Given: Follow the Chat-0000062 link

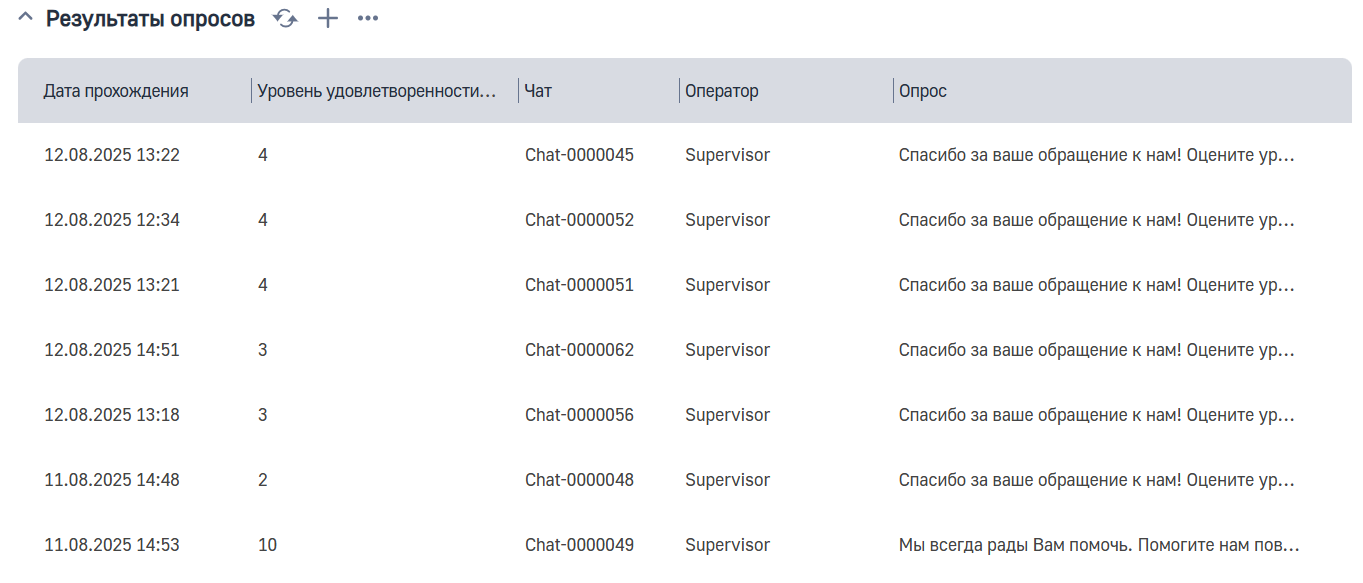Looking at the screenshot, I should (579, 350).
